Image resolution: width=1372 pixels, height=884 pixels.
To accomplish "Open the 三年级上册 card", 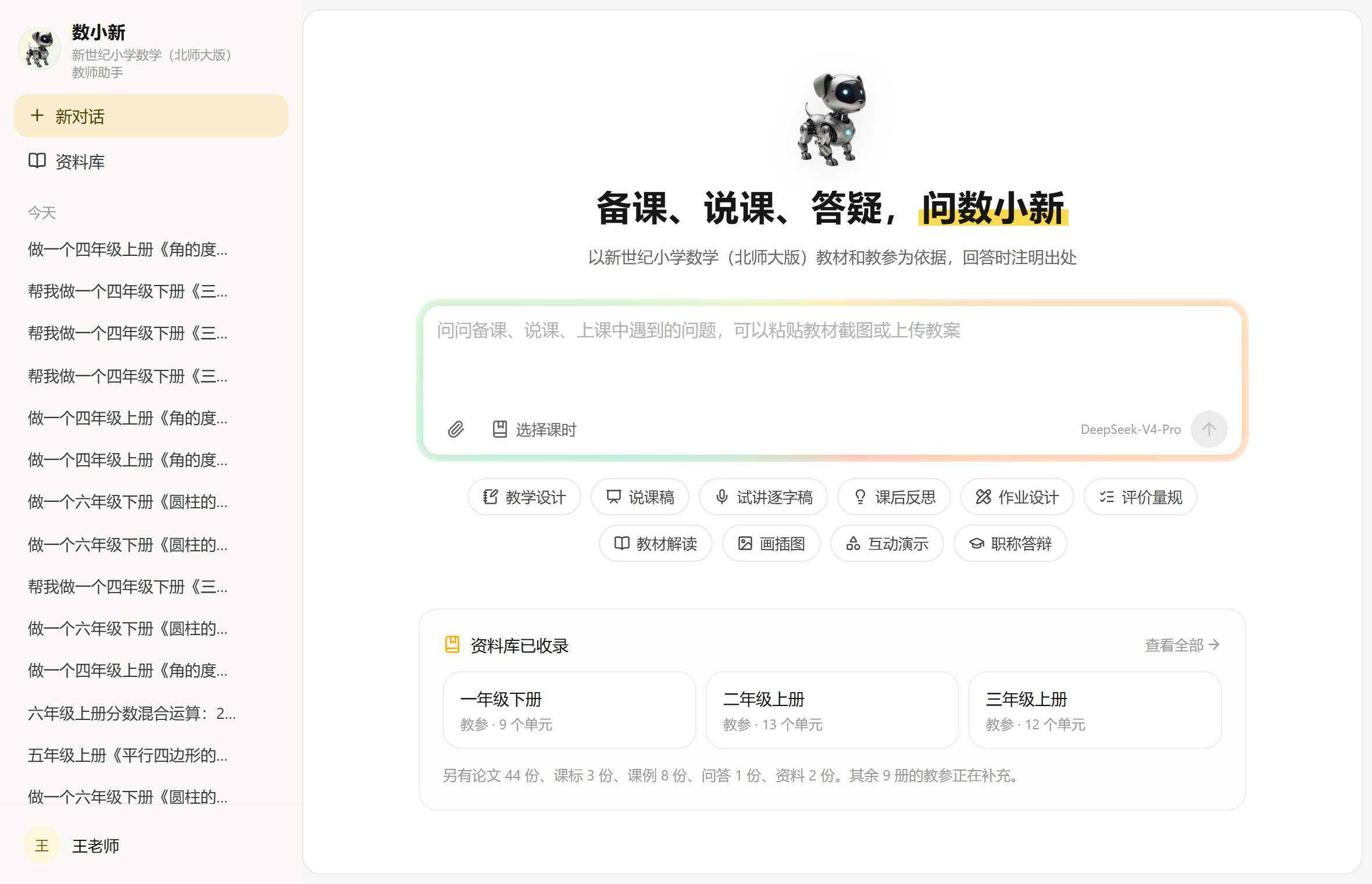I will [1095, 710].
